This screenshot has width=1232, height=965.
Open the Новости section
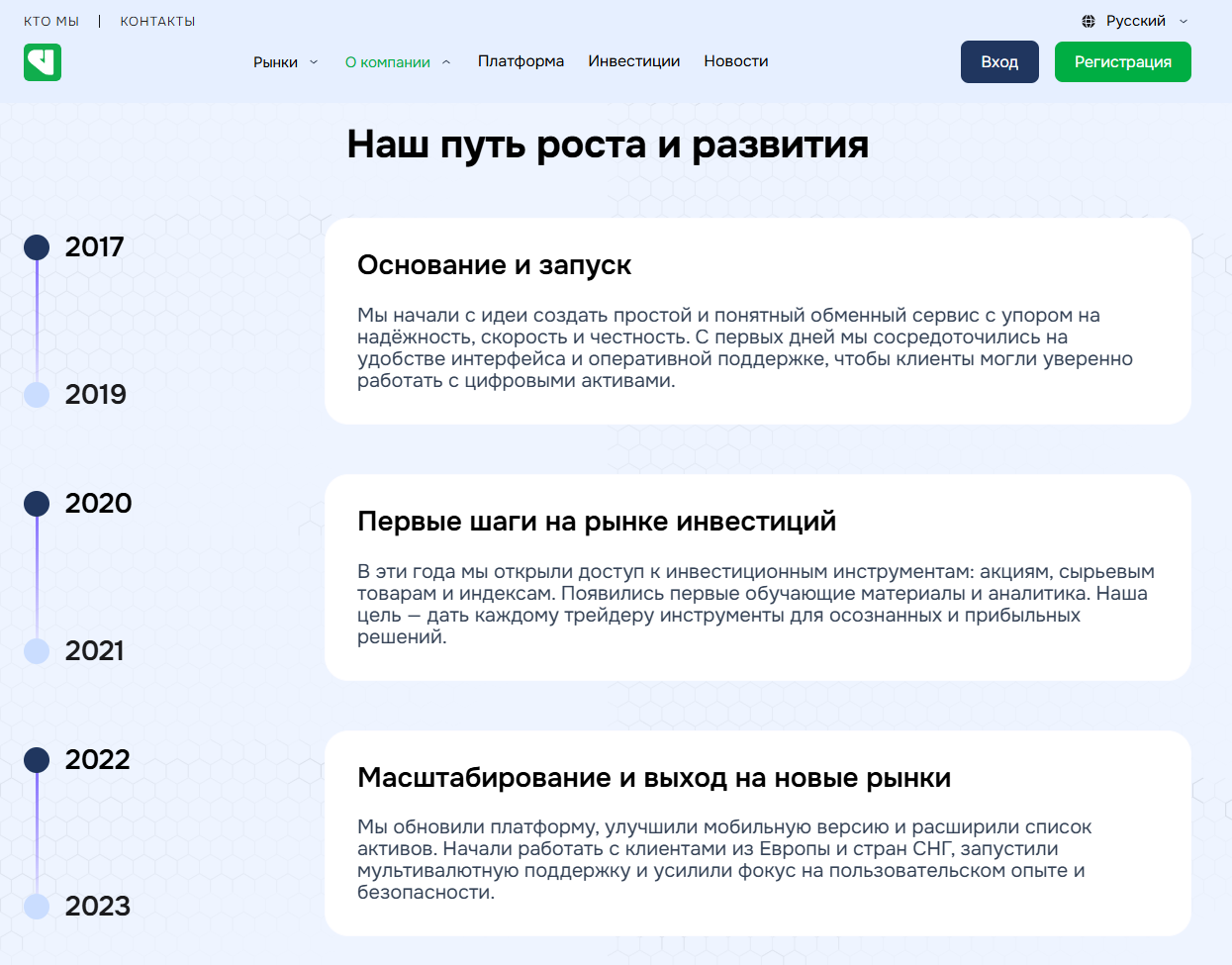(735, 61)
